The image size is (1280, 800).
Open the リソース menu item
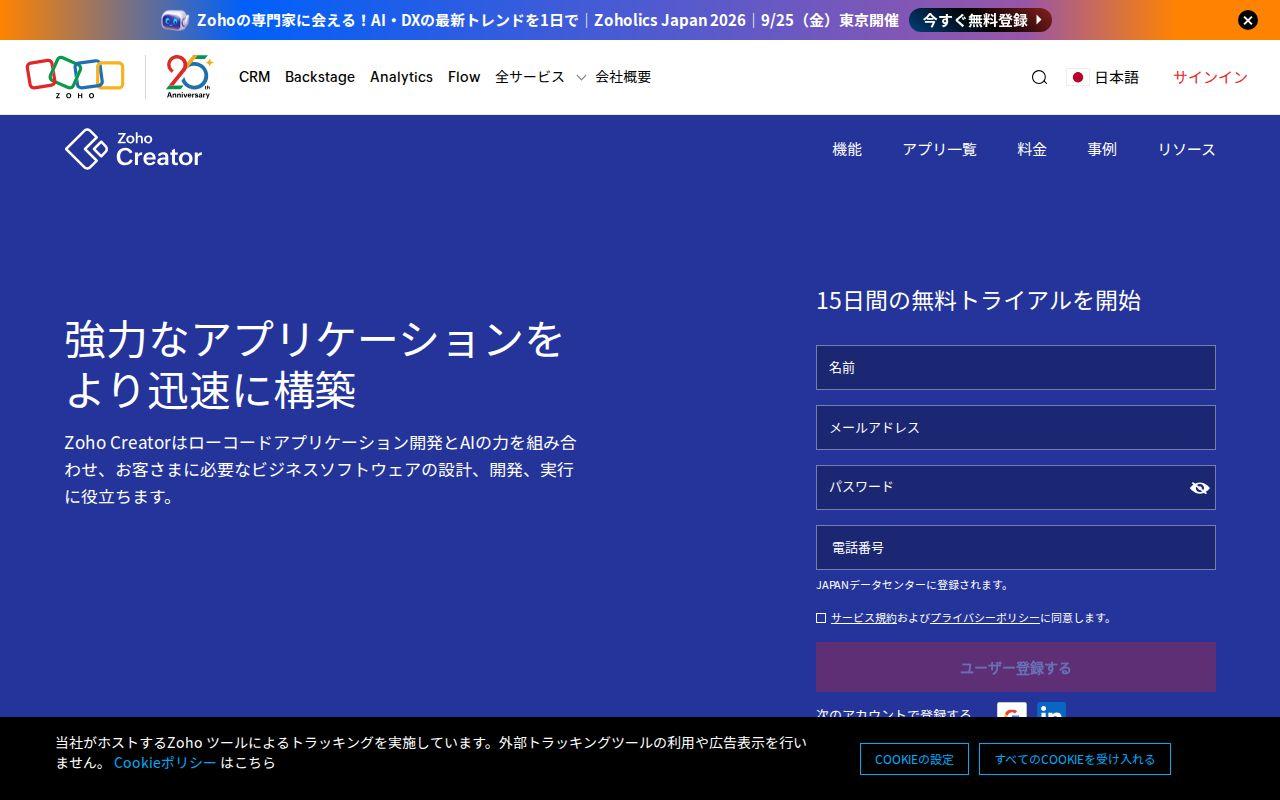tap(1187, 149)
